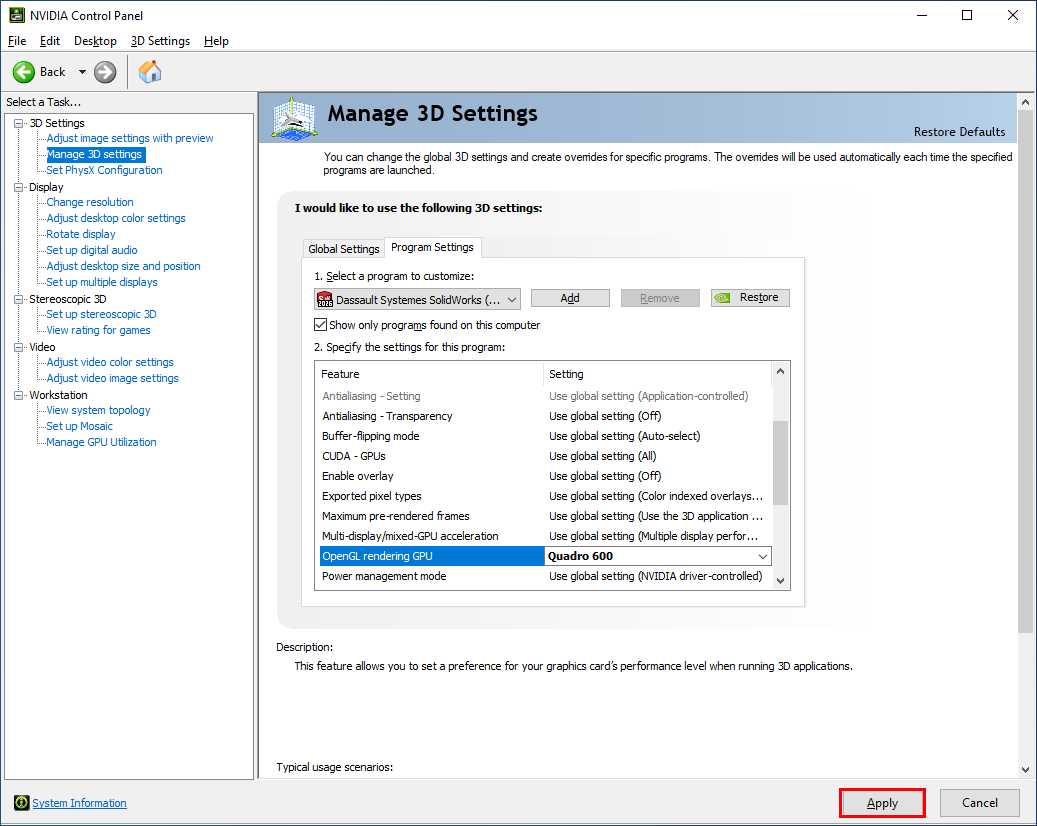Open the File menu
The height and width of the screenshot is (826, 1037).
(x=17, y=41)
